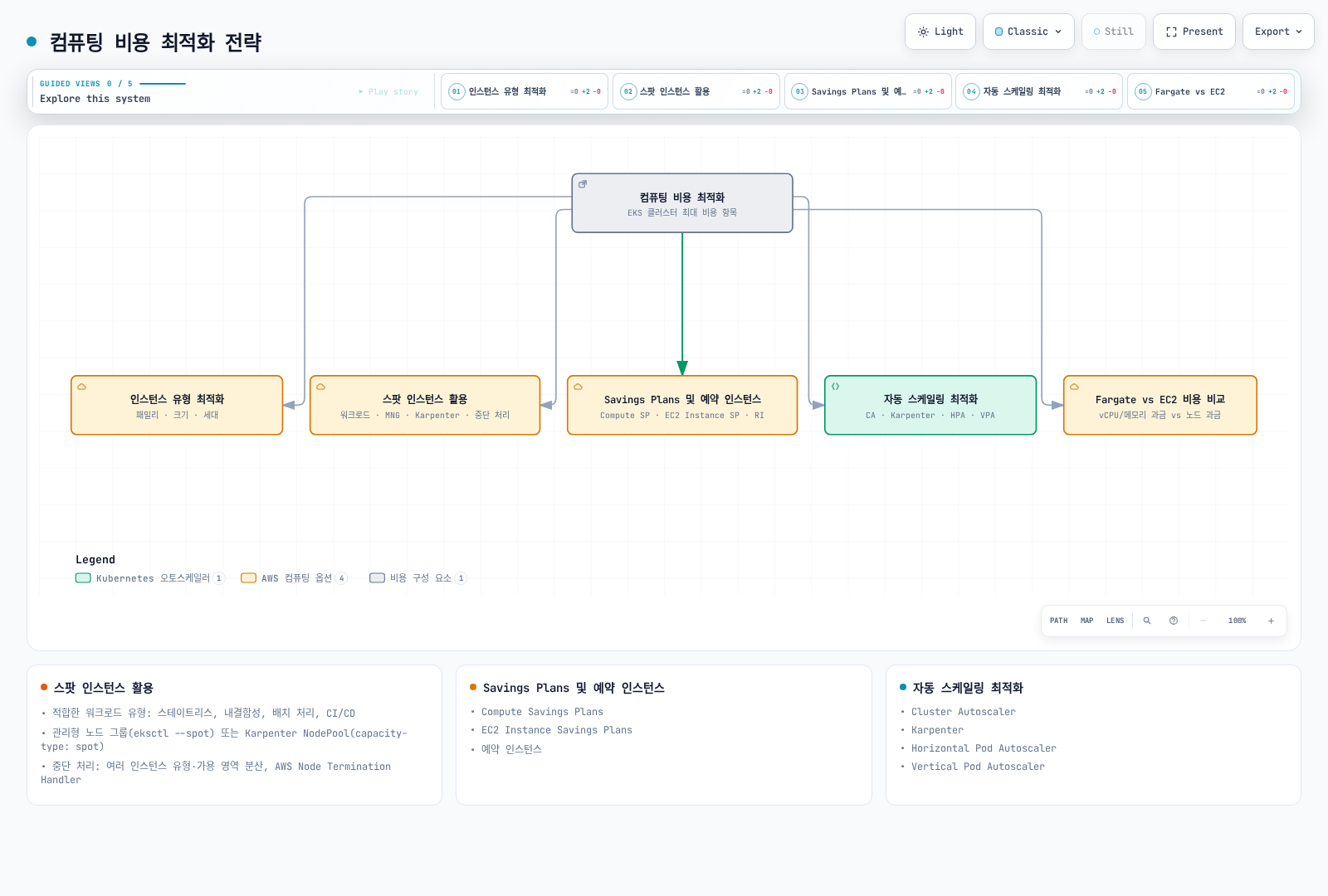Select guided view 05 Fargate vs EC2

pos(1211,91)
